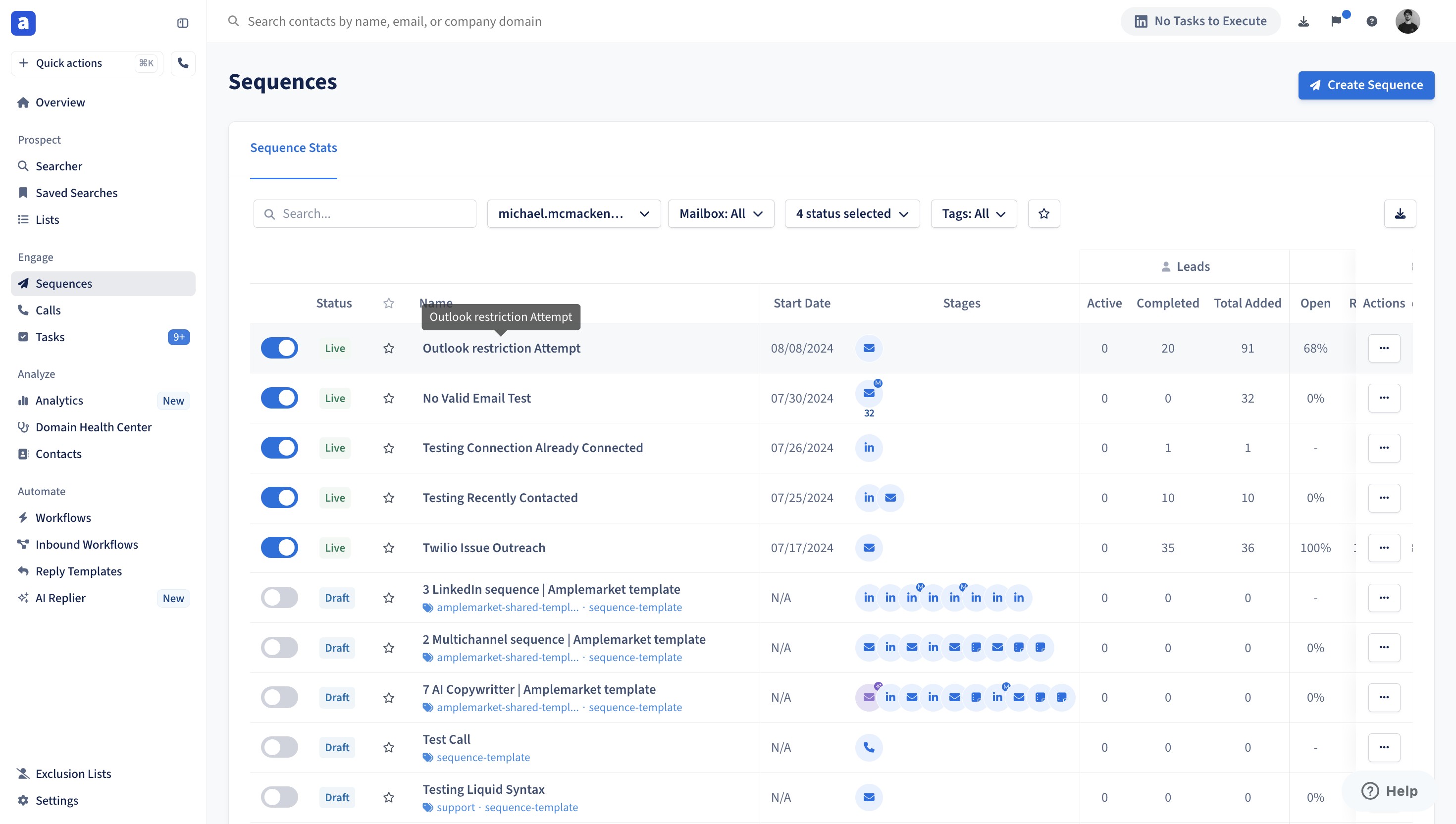Image resolution: width=1456 pixels, height=824 pixels.
Task: Disable the Outlook restriction Attempt sequence
Action: [x=279, y=348]
